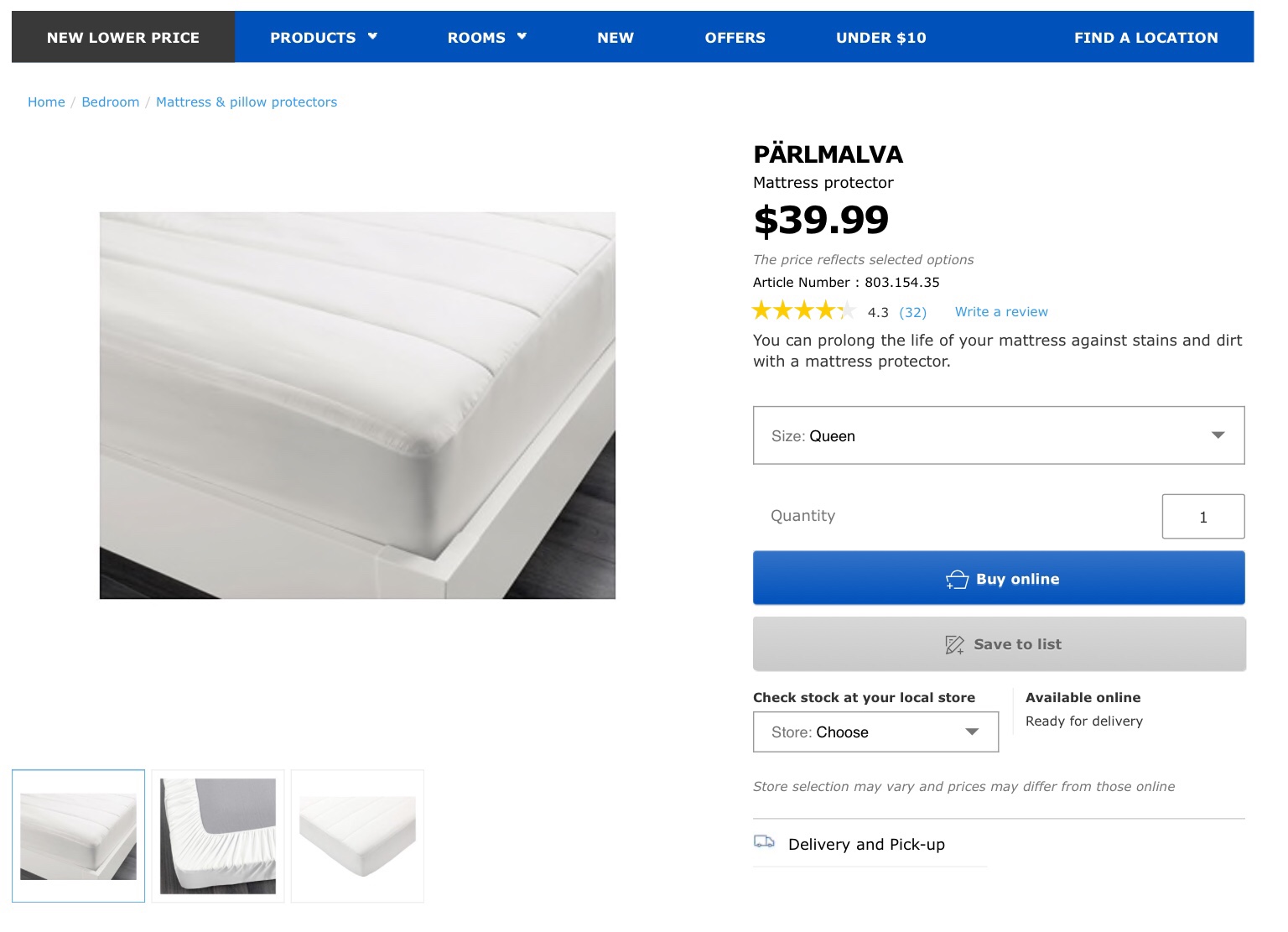This screenshot has height=932, width=1288.
Task: Expand the Rooms menu arrow
Action: 522,36
